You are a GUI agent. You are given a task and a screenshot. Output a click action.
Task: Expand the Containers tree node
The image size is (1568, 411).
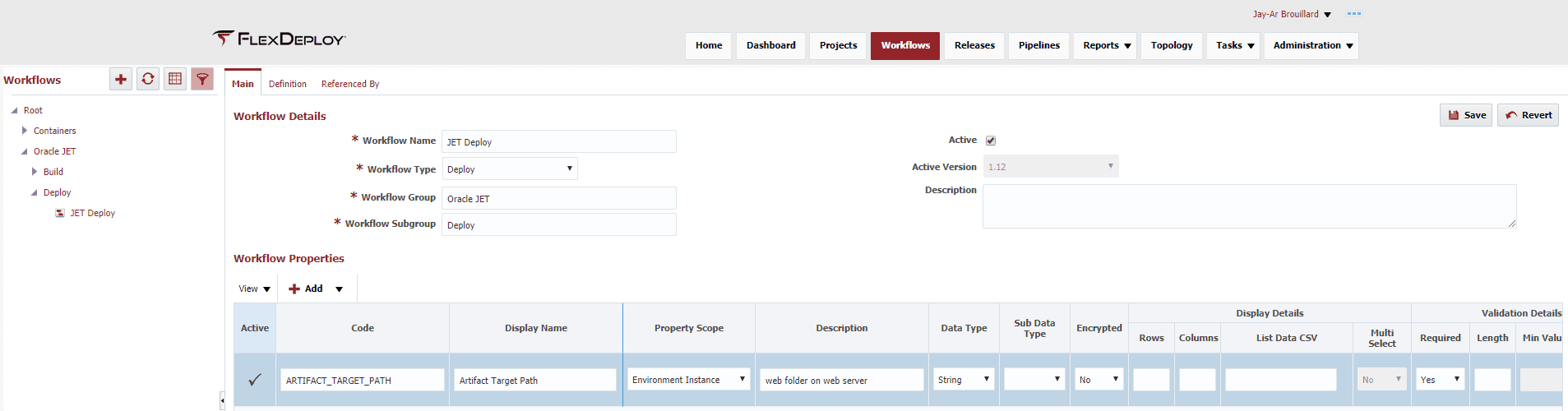25,131
